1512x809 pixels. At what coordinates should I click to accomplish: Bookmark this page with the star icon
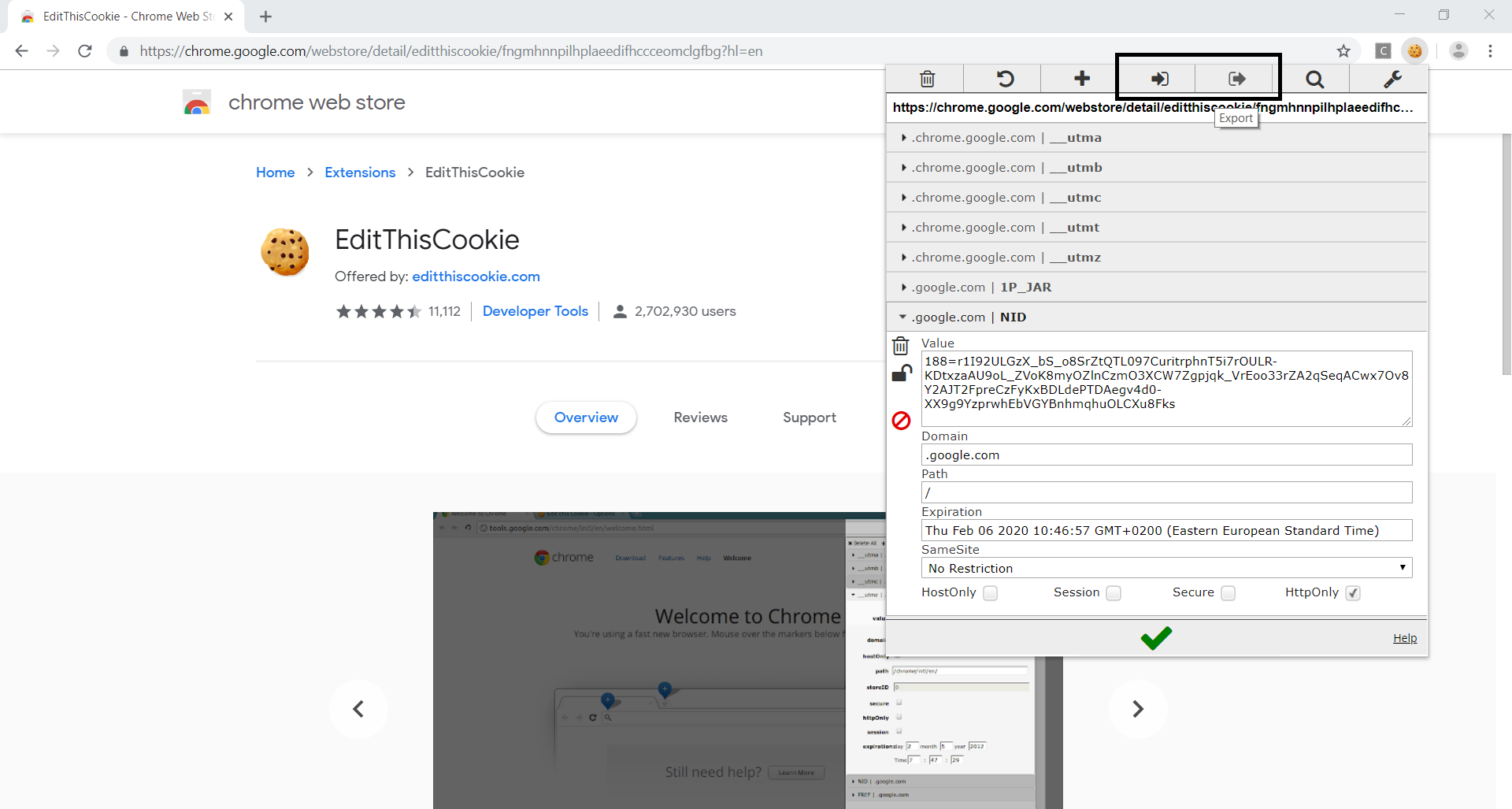[x=1343, y=51]
